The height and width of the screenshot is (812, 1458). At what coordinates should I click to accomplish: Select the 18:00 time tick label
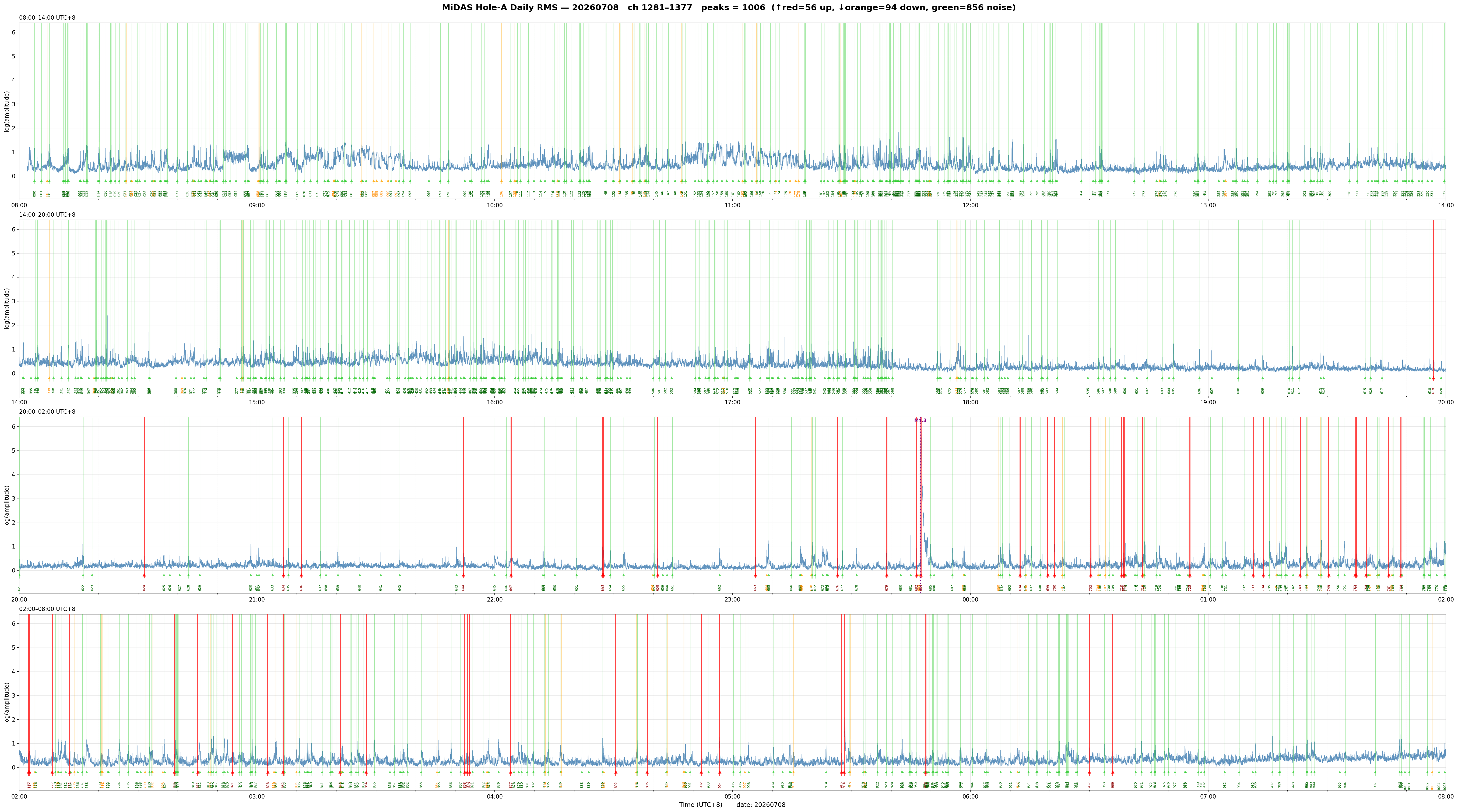point(970,402)
